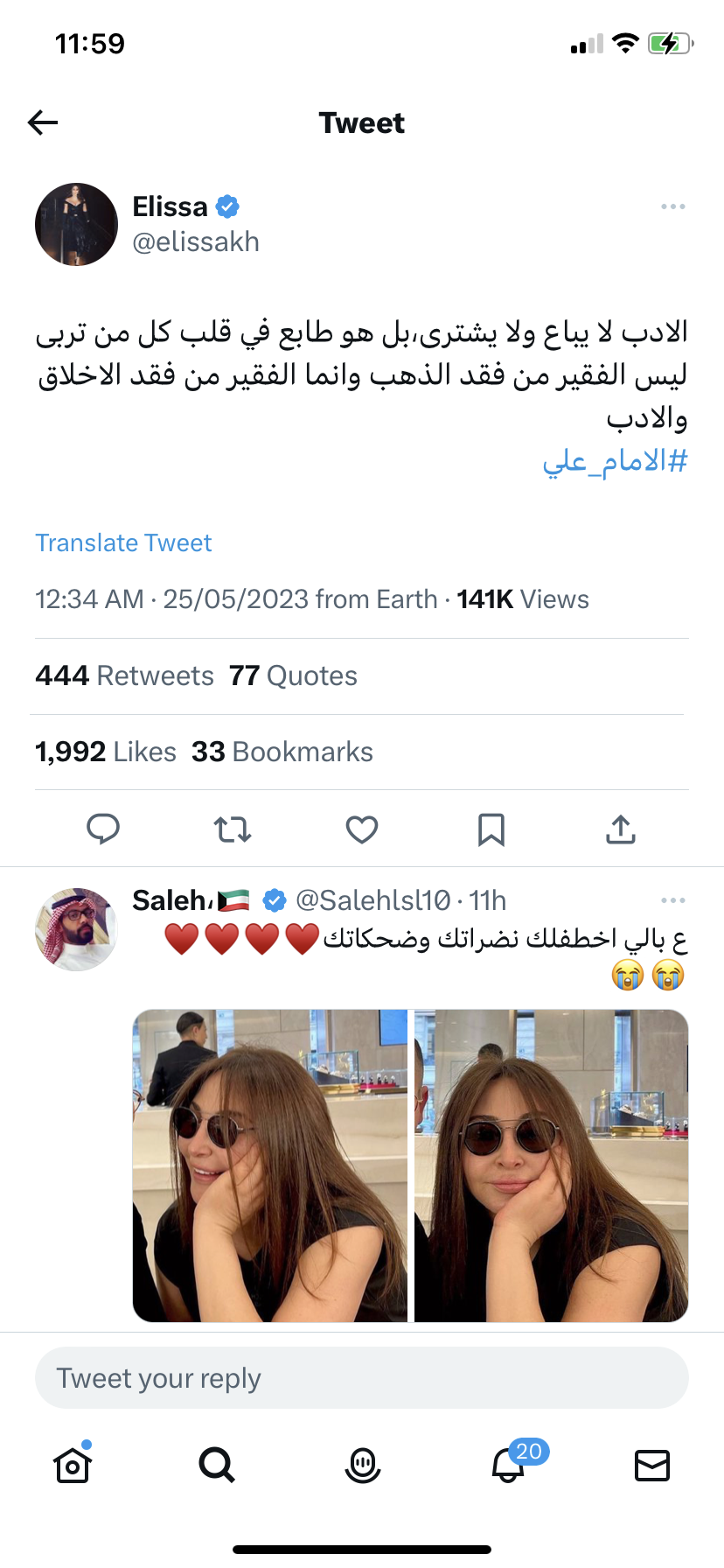This screenshot has width=724, height=1568.
Task: Tap the Tweet your reply field
Action: tap(362, 1378)
